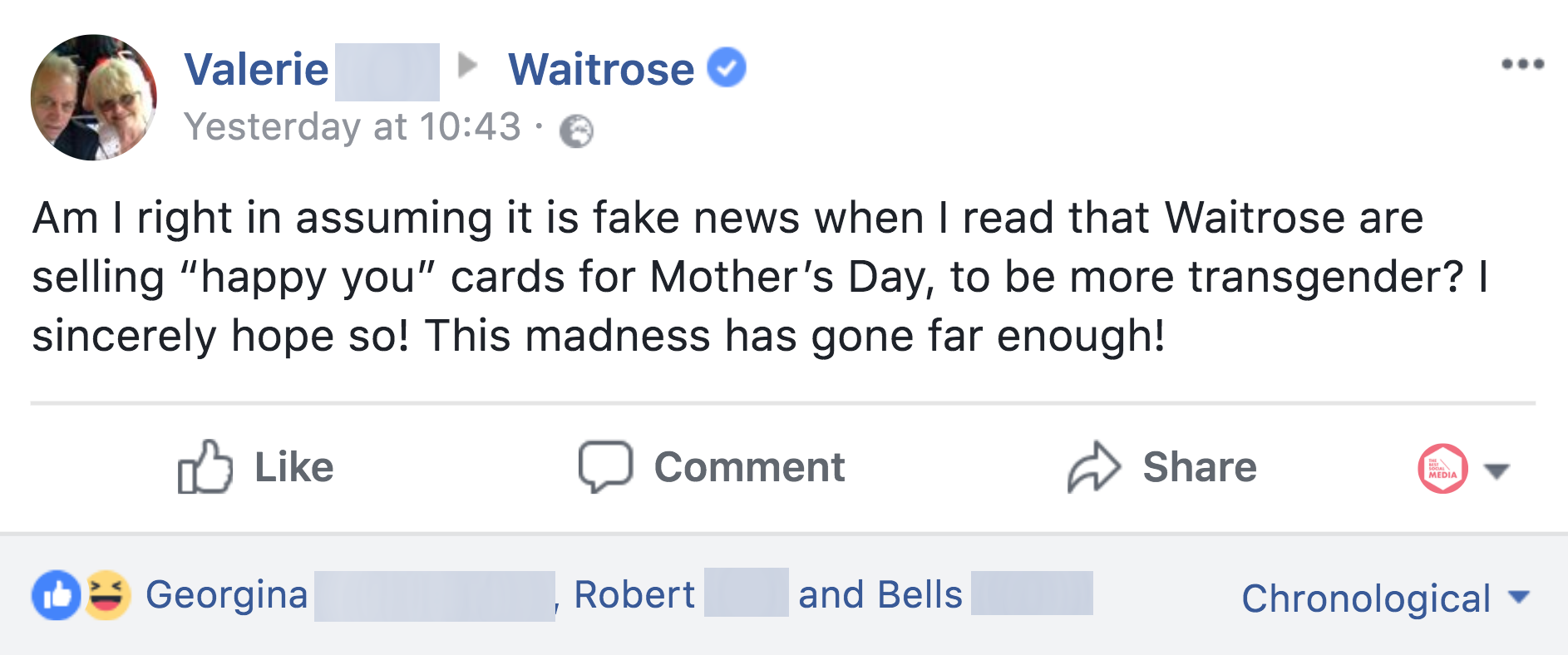View Robert in the reactions list

[x=634, y=595]
